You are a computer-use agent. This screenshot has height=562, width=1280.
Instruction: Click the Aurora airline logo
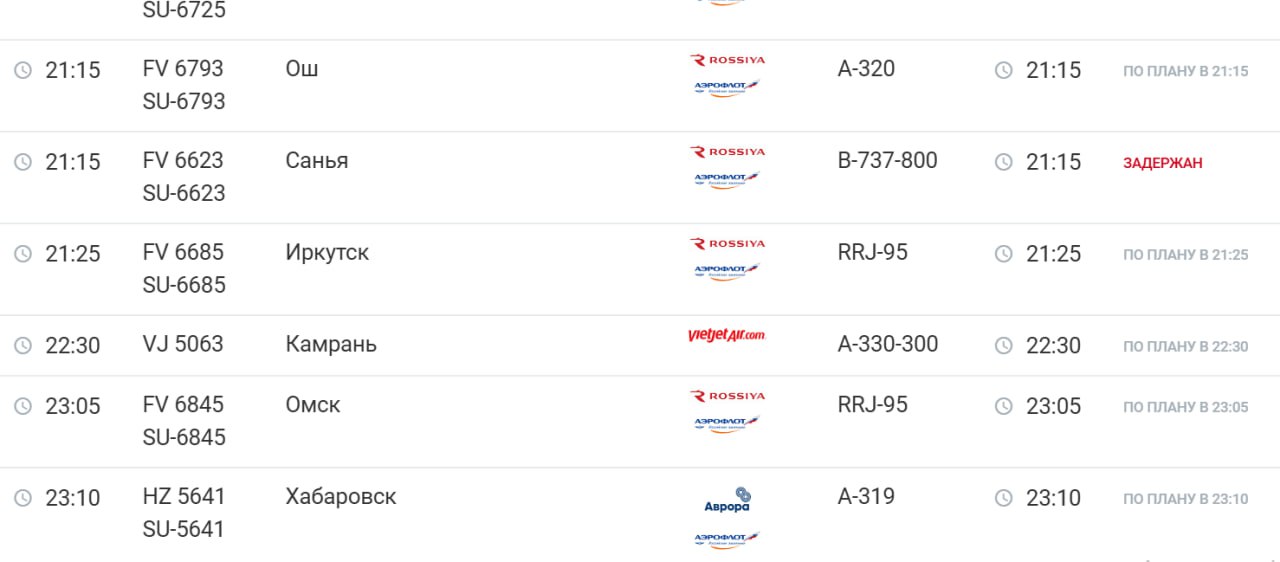point(727,500)
